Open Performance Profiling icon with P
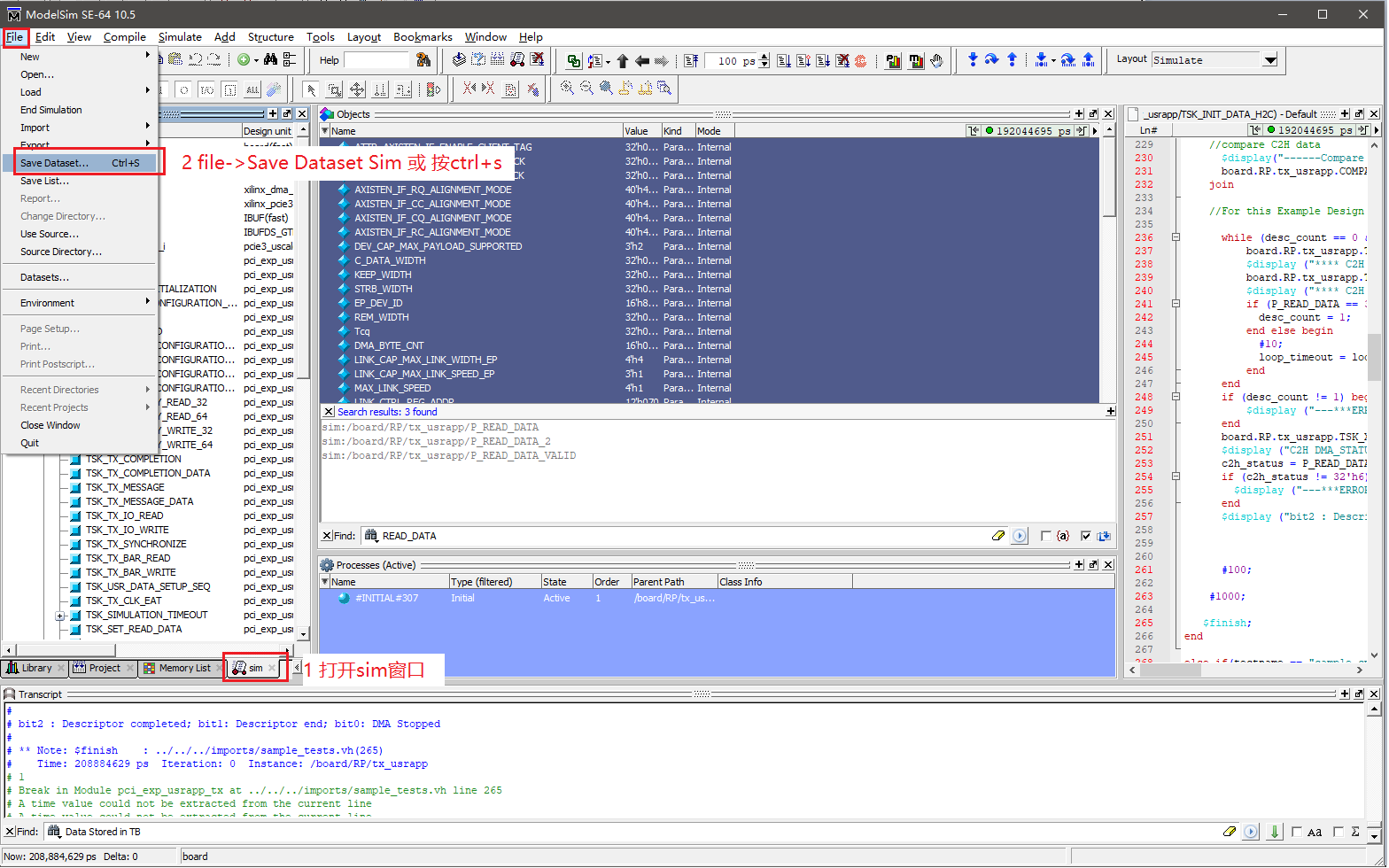This screenshot has width=1389, height=868. tap(893, 60)
